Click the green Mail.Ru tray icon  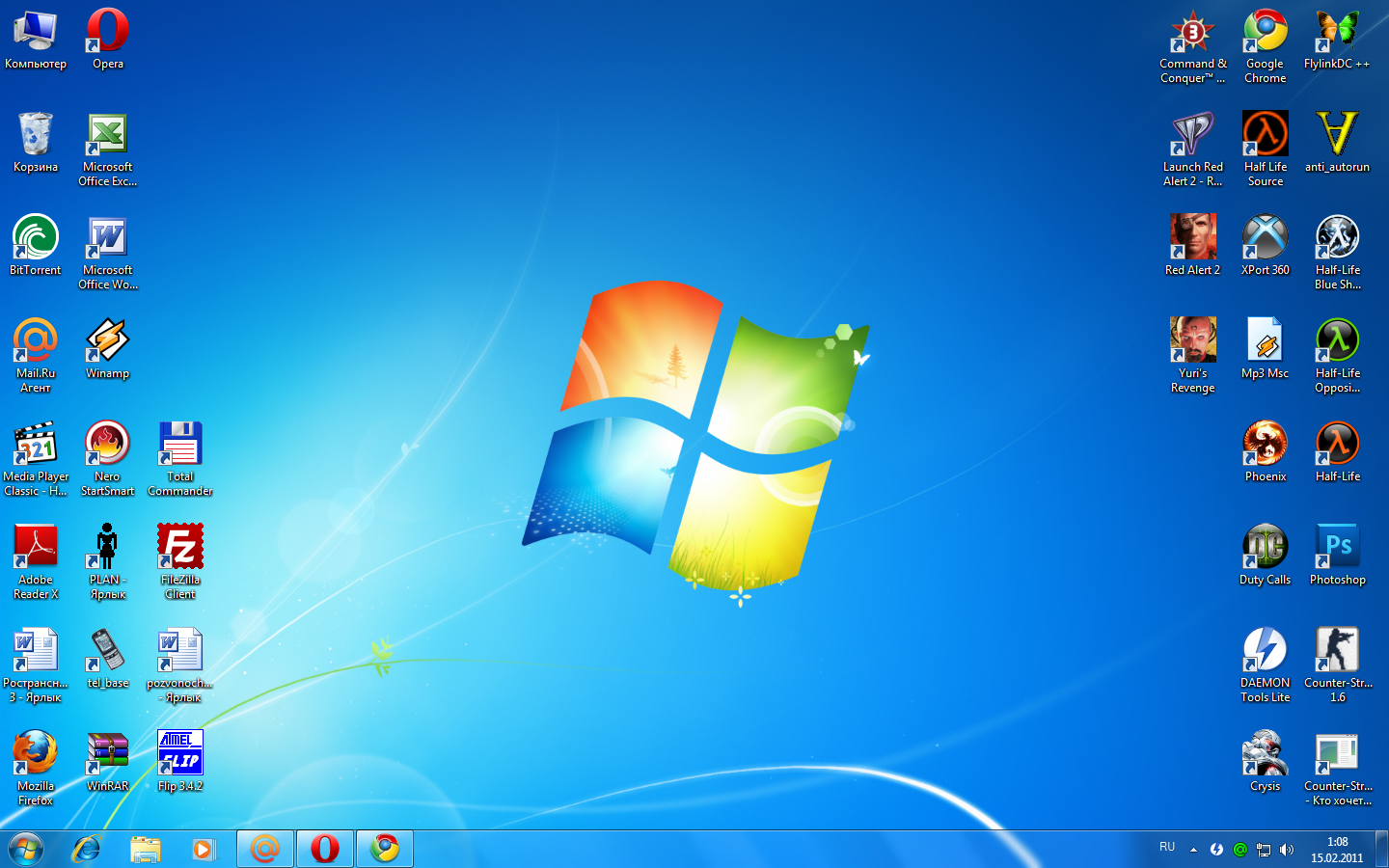(1240, 850)
